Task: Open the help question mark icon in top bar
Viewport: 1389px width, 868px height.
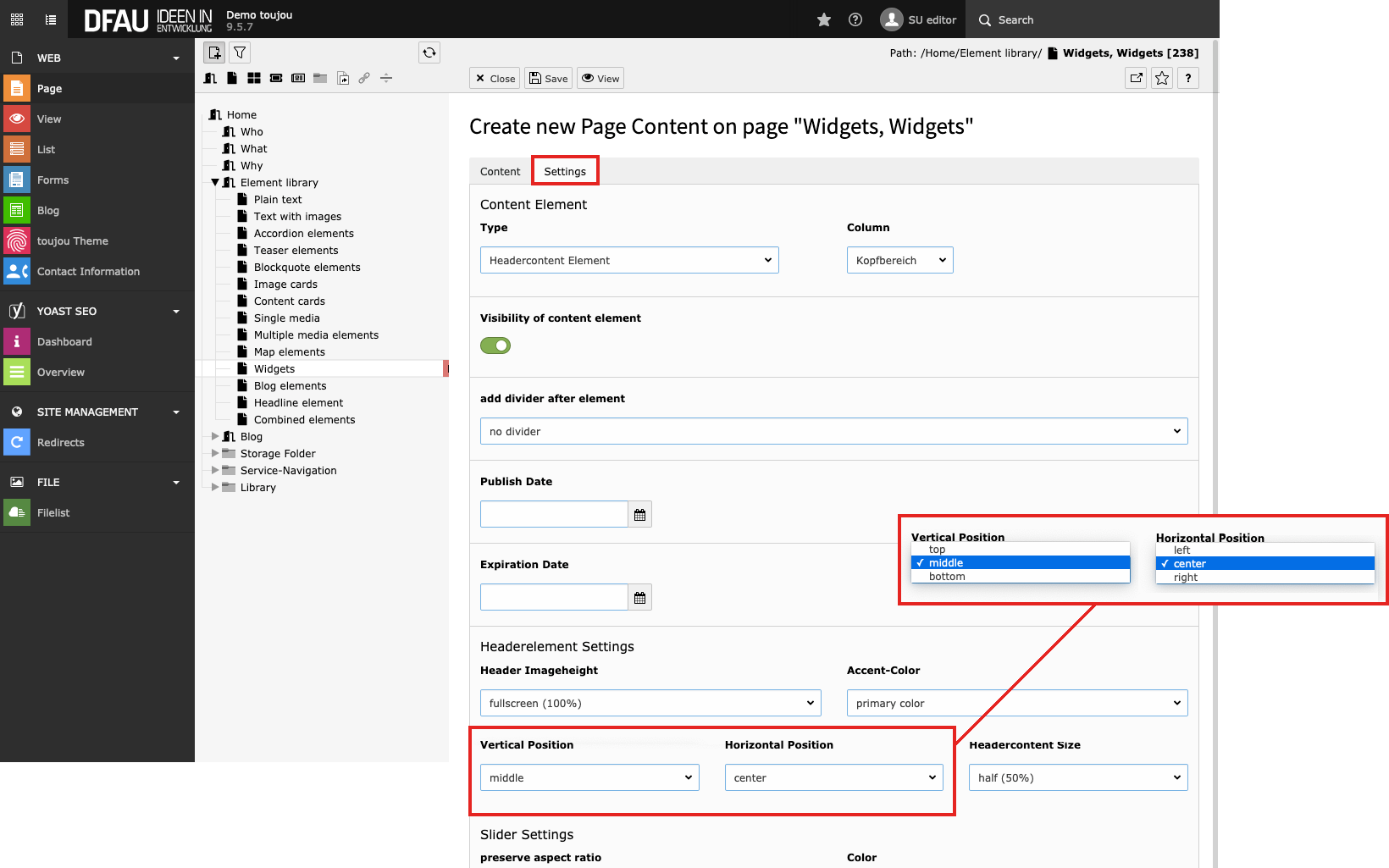Action: (855, 19)
